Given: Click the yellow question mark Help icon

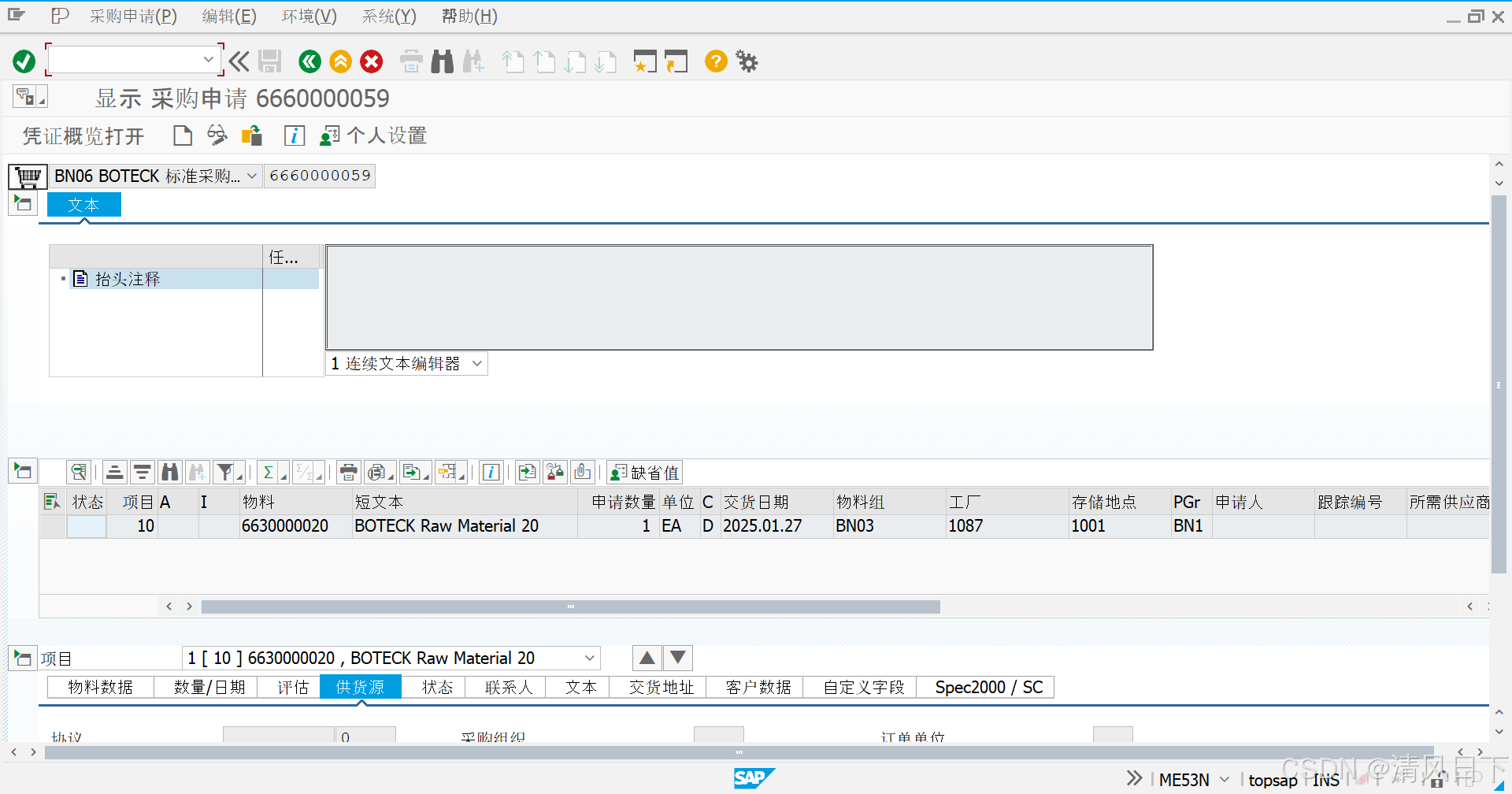Looking at the screenshot, I should tap(716, 61).
